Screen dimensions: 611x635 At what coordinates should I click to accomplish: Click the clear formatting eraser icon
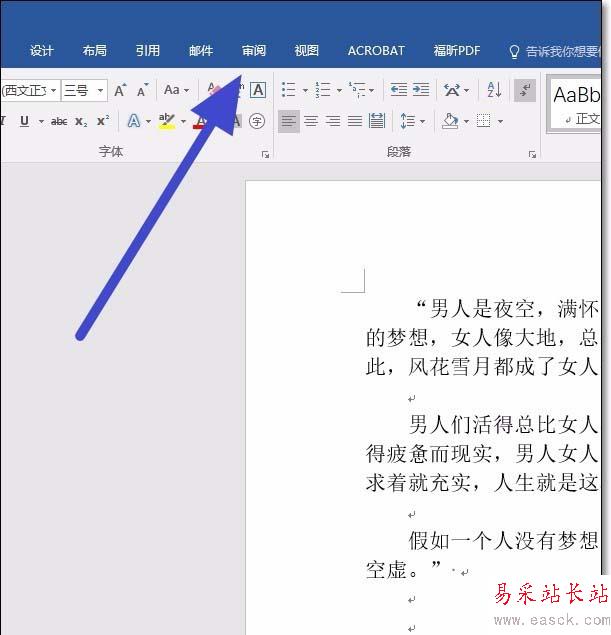213,89
